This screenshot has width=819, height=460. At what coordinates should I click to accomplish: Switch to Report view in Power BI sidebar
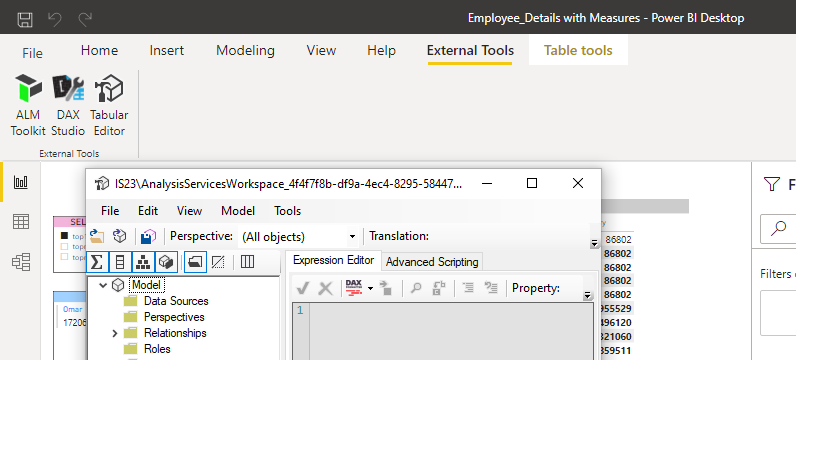pyautogui.click(x=21, y=182)
